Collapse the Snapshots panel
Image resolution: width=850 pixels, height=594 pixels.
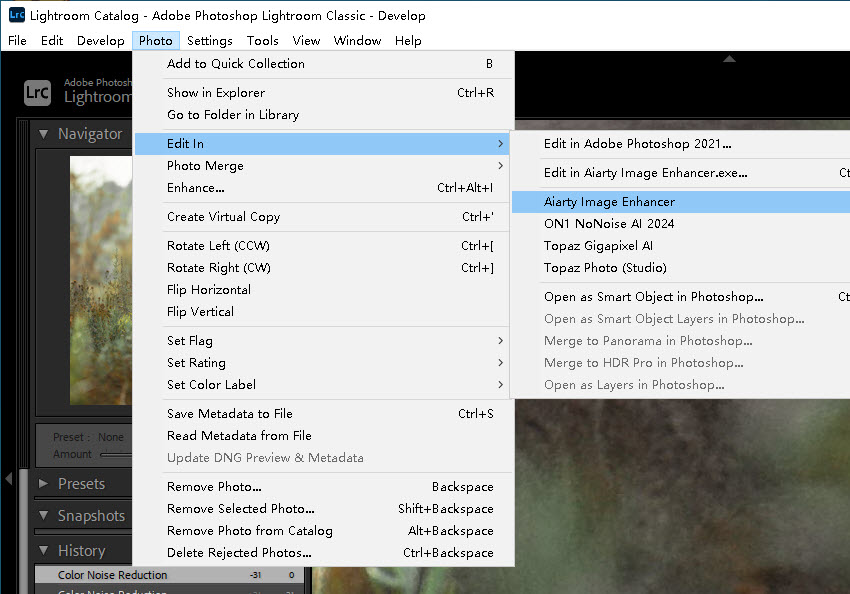click(x=43, y=515)
